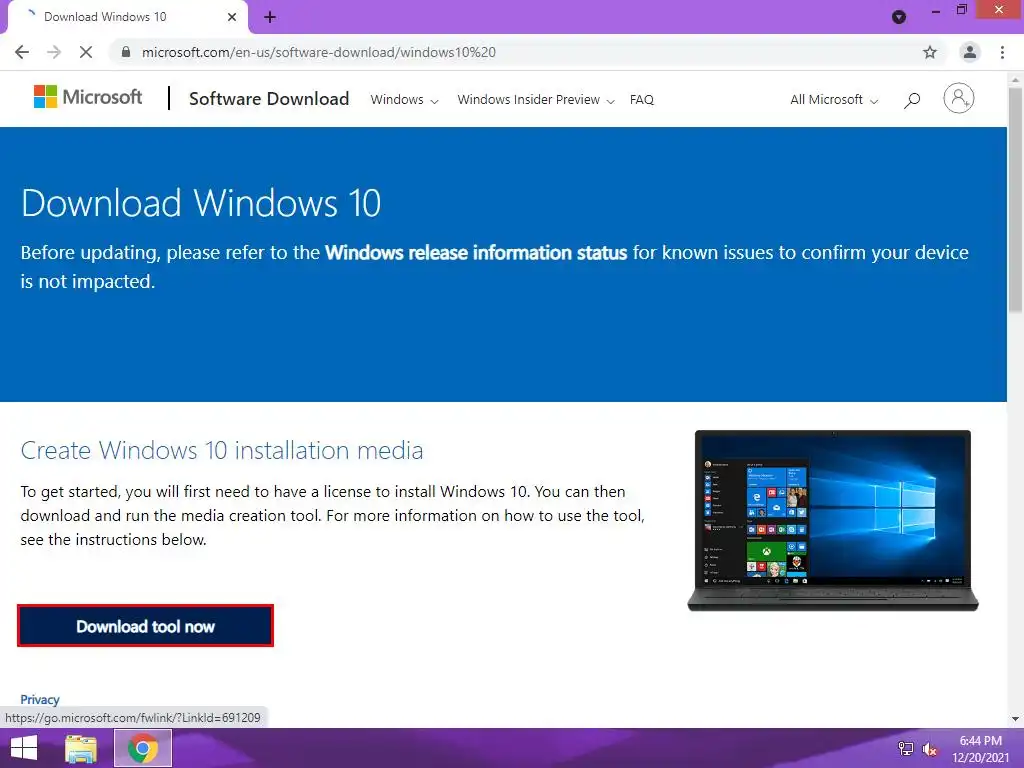Image resolution: width=1024 pixels, height=768 pixels.
Task: Go back using the browser back arrow
Action: tap(22, 52)
